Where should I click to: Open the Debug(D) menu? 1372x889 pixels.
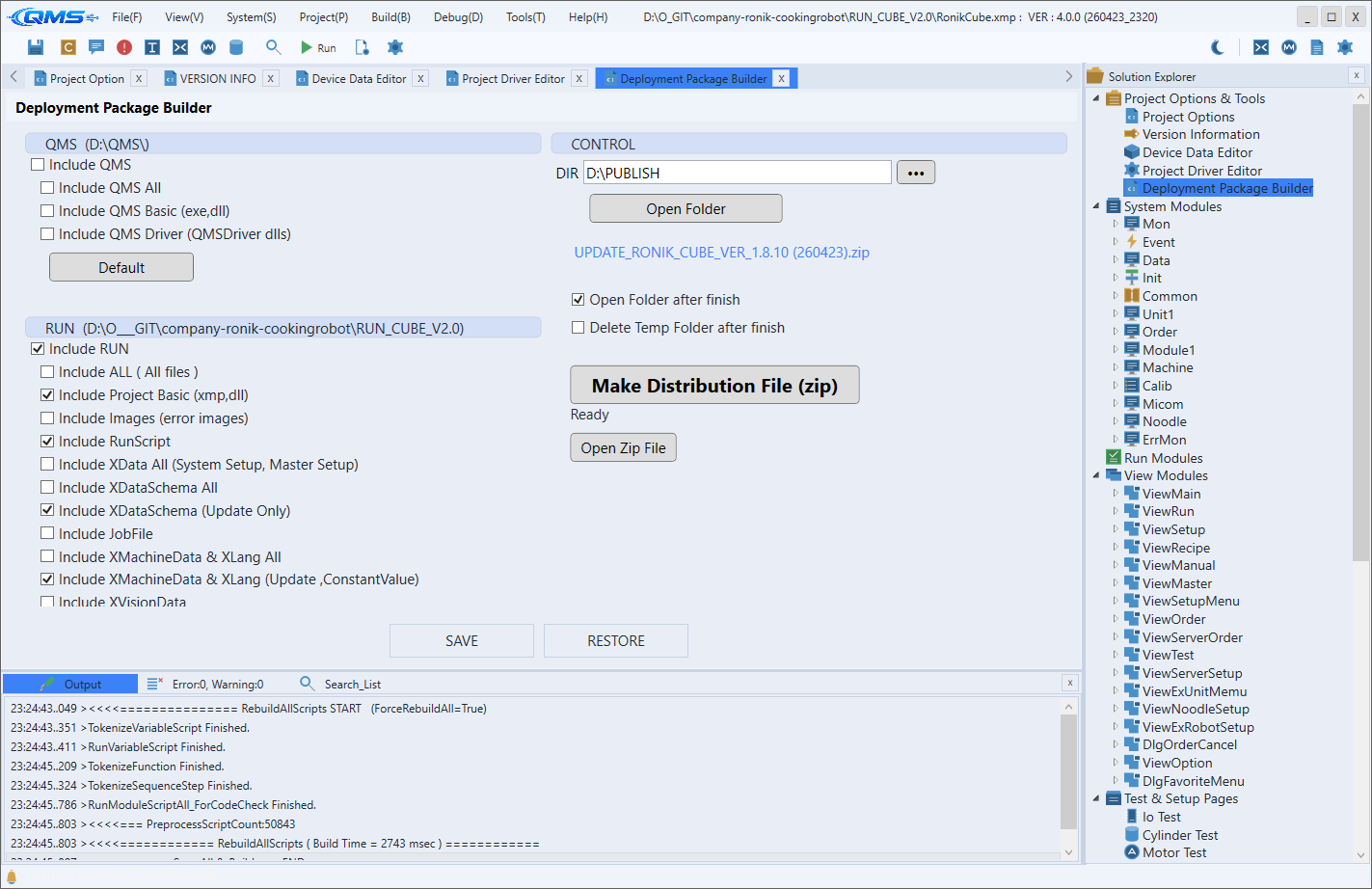[x=458, y=17]
